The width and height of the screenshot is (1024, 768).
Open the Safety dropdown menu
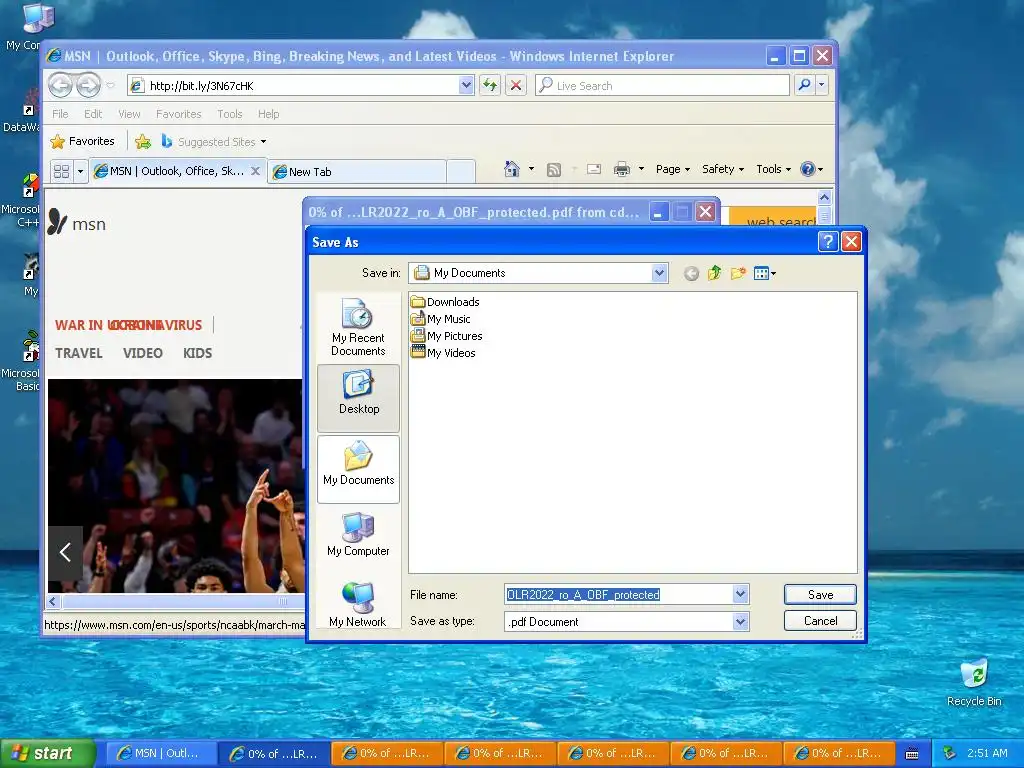[x=723, y=169]
